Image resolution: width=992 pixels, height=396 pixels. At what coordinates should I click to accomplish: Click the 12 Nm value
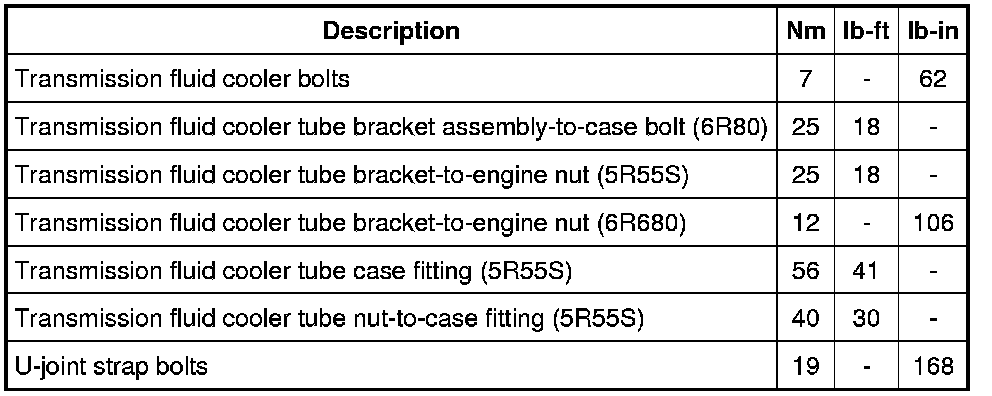805,223
